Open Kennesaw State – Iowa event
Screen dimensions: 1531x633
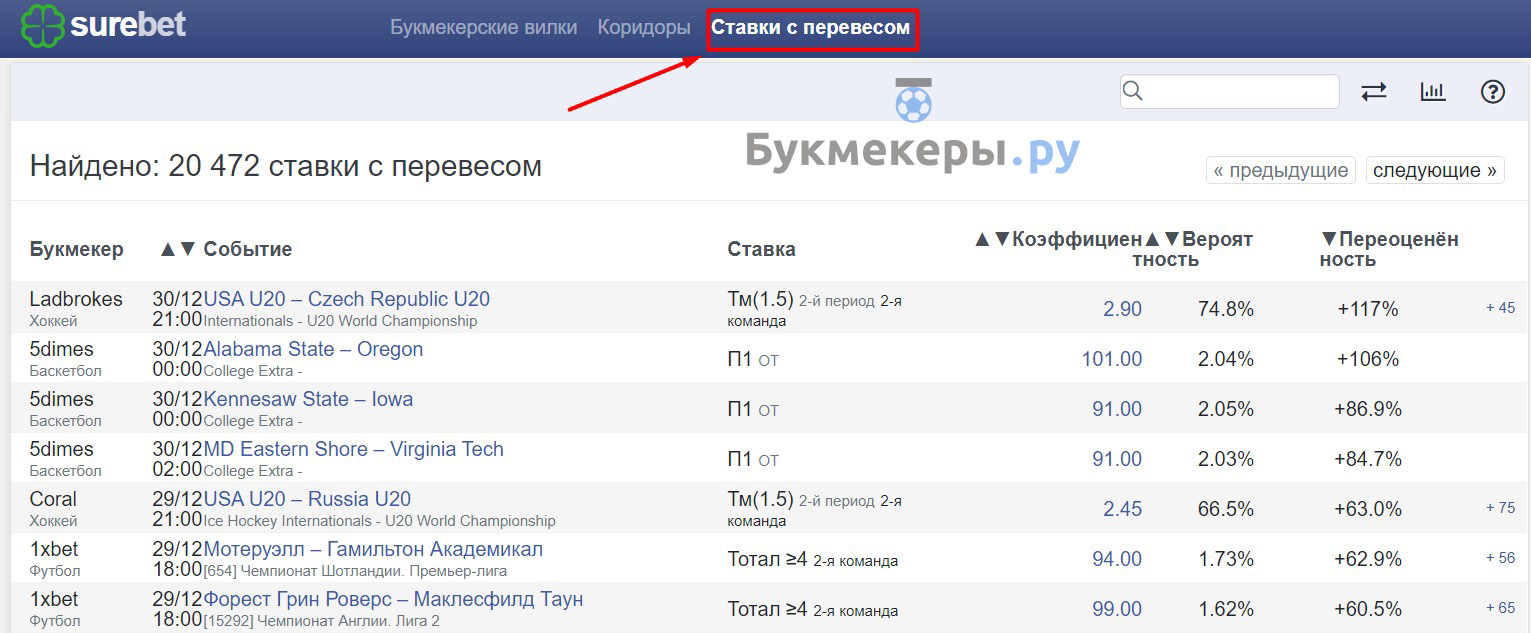coord(308,399)
